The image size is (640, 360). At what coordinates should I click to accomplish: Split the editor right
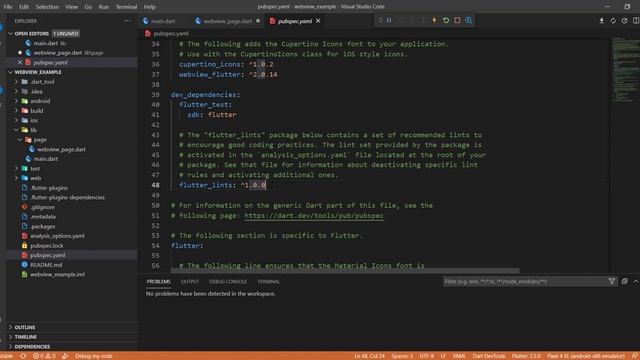click(x=636, y=20)
